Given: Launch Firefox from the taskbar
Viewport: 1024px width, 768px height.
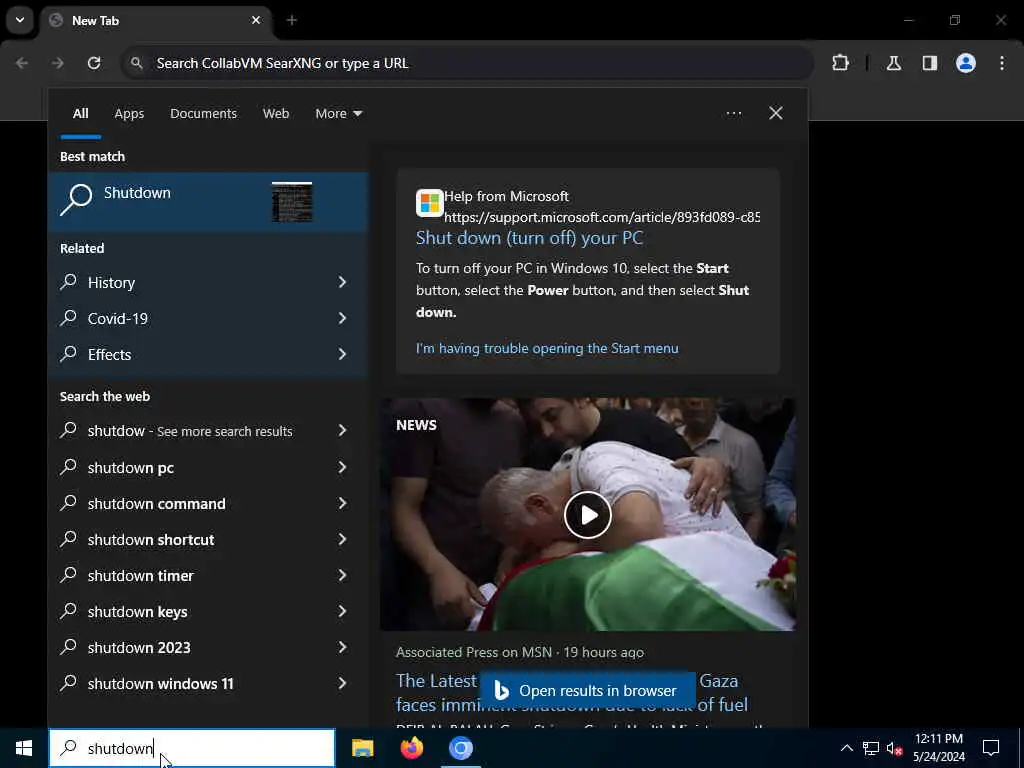Looking at the screenshot, I should pyautogui.click(x=411, y=748).
